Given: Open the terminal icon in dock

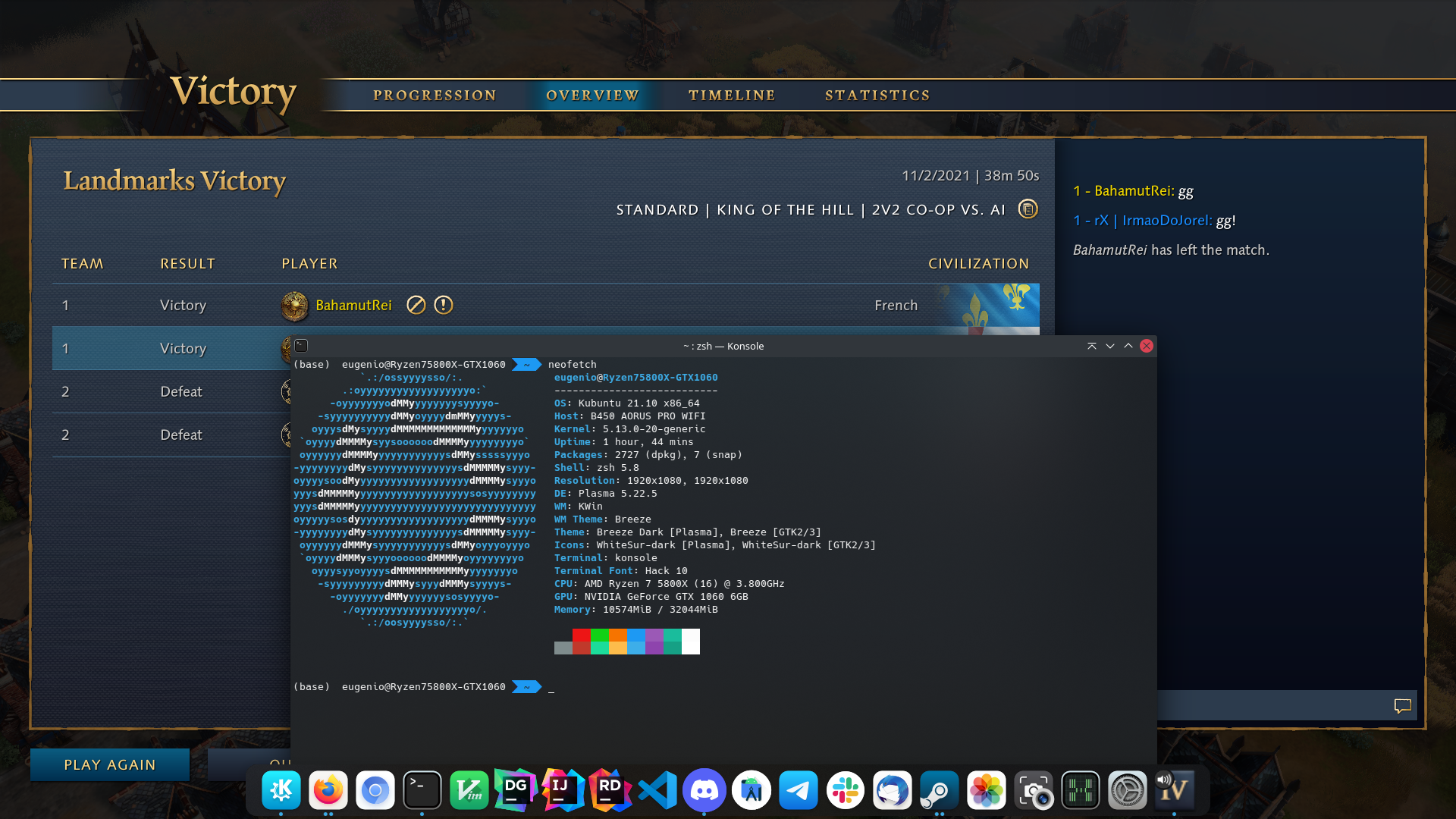Looking at the screenshot, I should [x=422, y=790].
